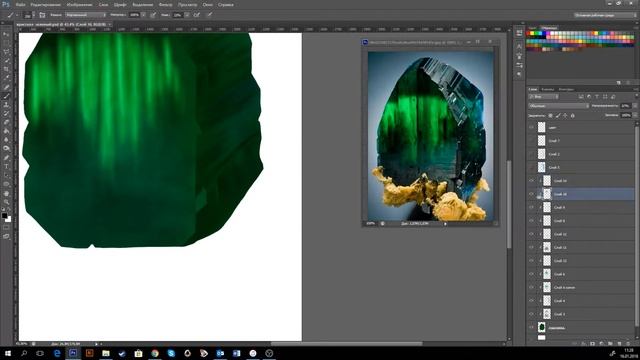This screenshot has height=360, width=640.
Task: Open layer filter kind dropdown
Action: click(x=543, y=97)
